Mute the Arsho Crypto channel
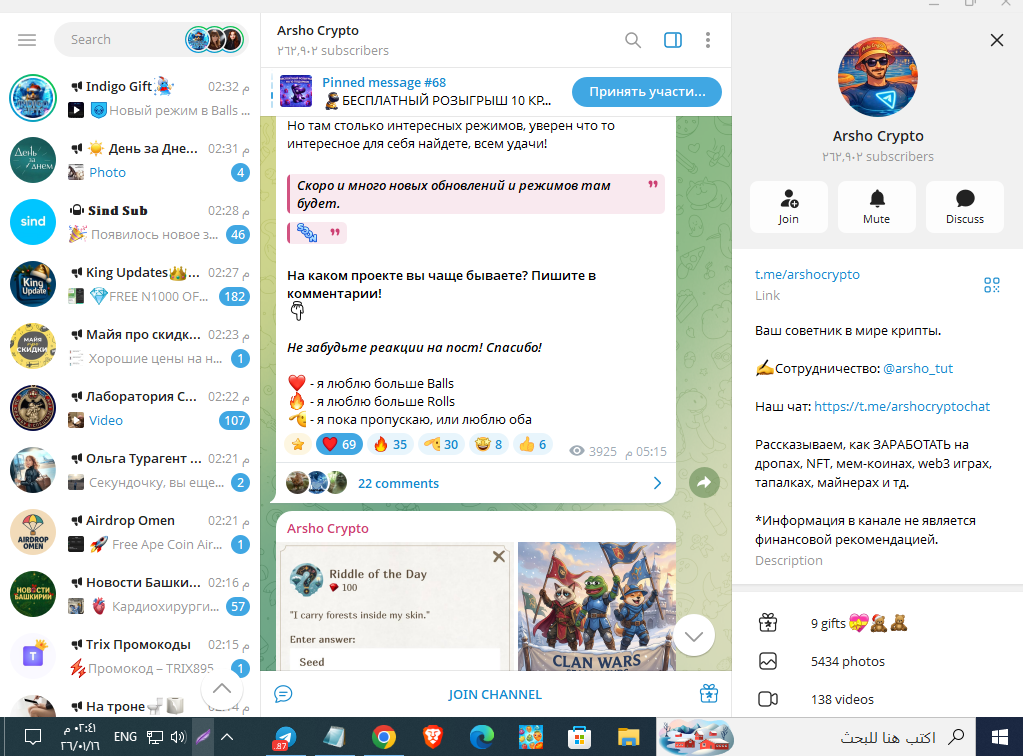This screenshot has width=1023, height=756. (x=876, y=207)
